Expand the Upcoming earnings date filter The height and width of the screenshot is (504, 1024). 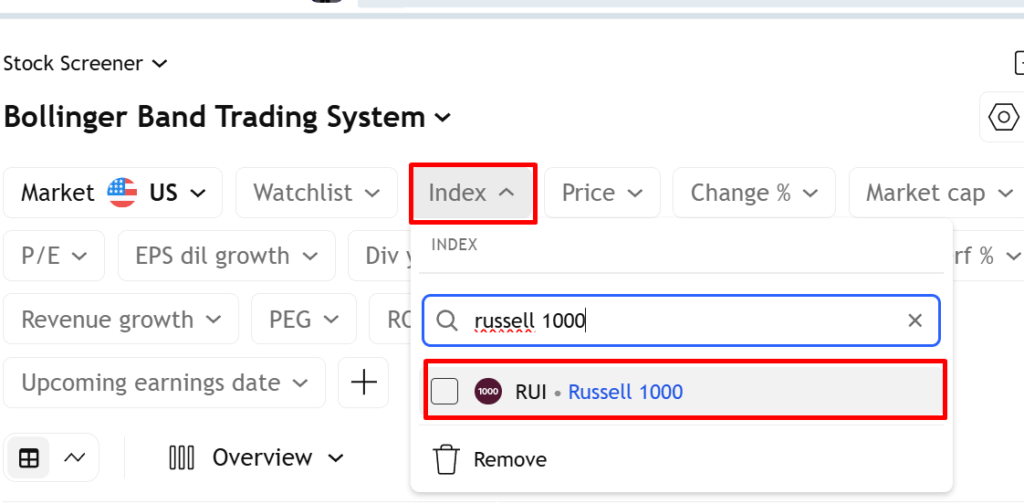click(x=164, y=383)
